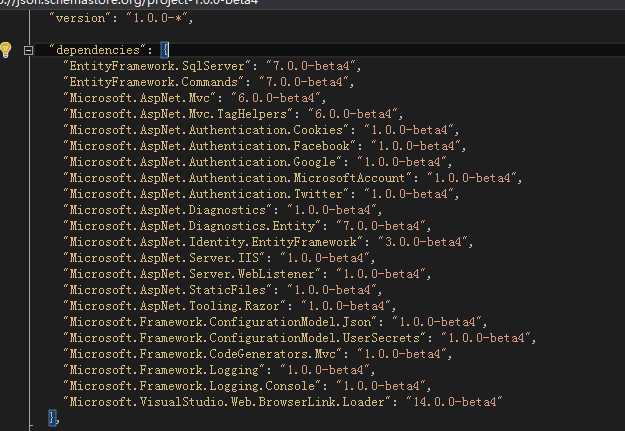Click the ConfigurationModel.Json version value
Screen dimensions: 625x431
(x=437, y=321)
